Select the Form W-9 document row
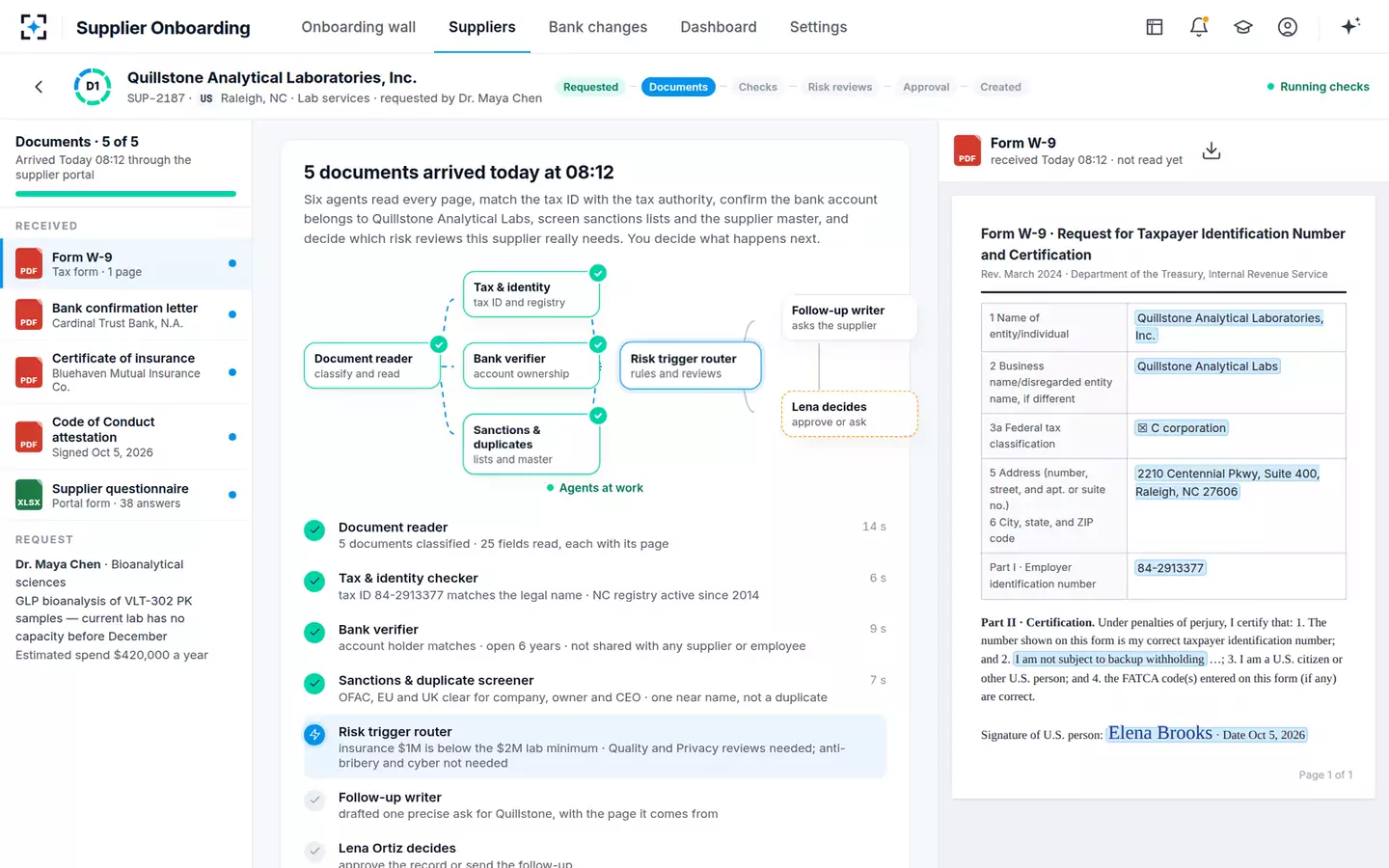 coord(125,264)
